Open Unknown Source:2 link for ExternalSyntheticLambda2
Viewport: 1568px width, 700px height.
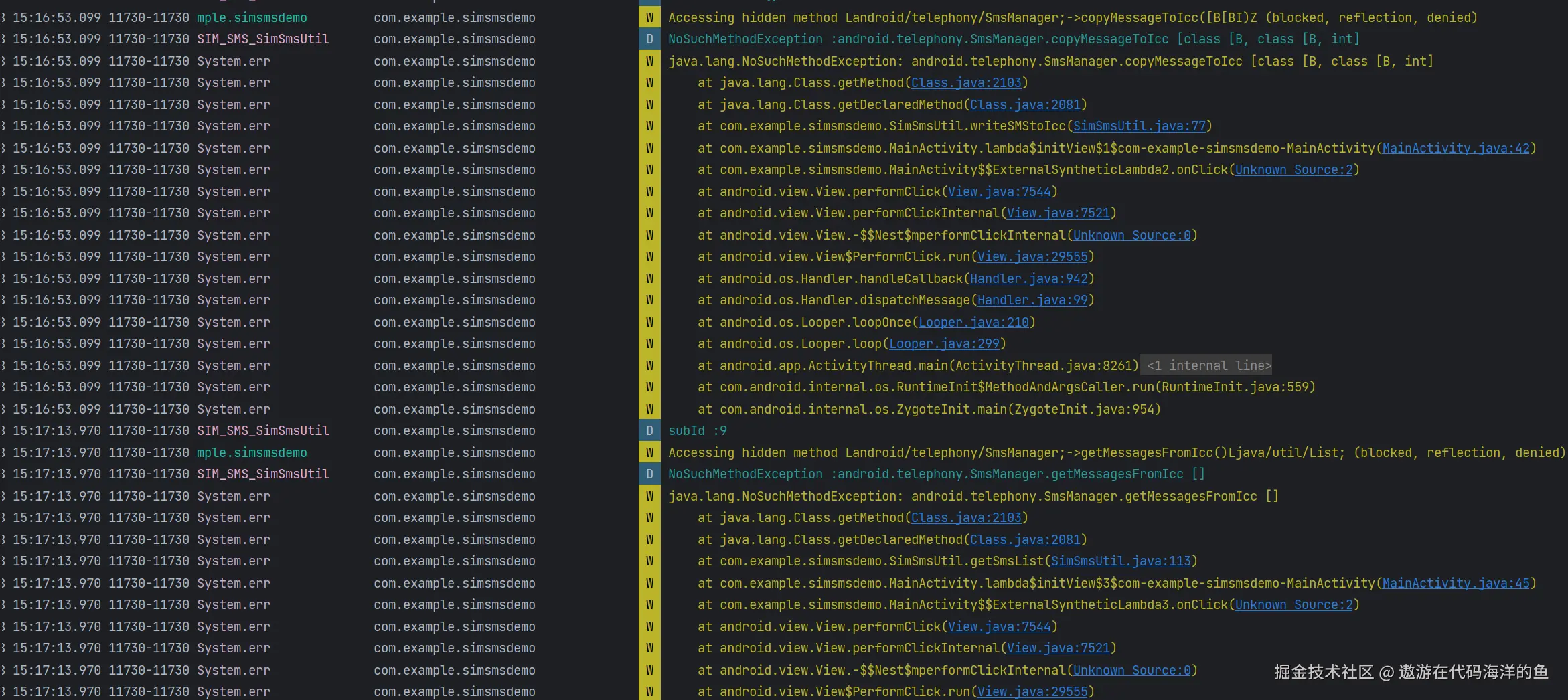(1293, 169)
